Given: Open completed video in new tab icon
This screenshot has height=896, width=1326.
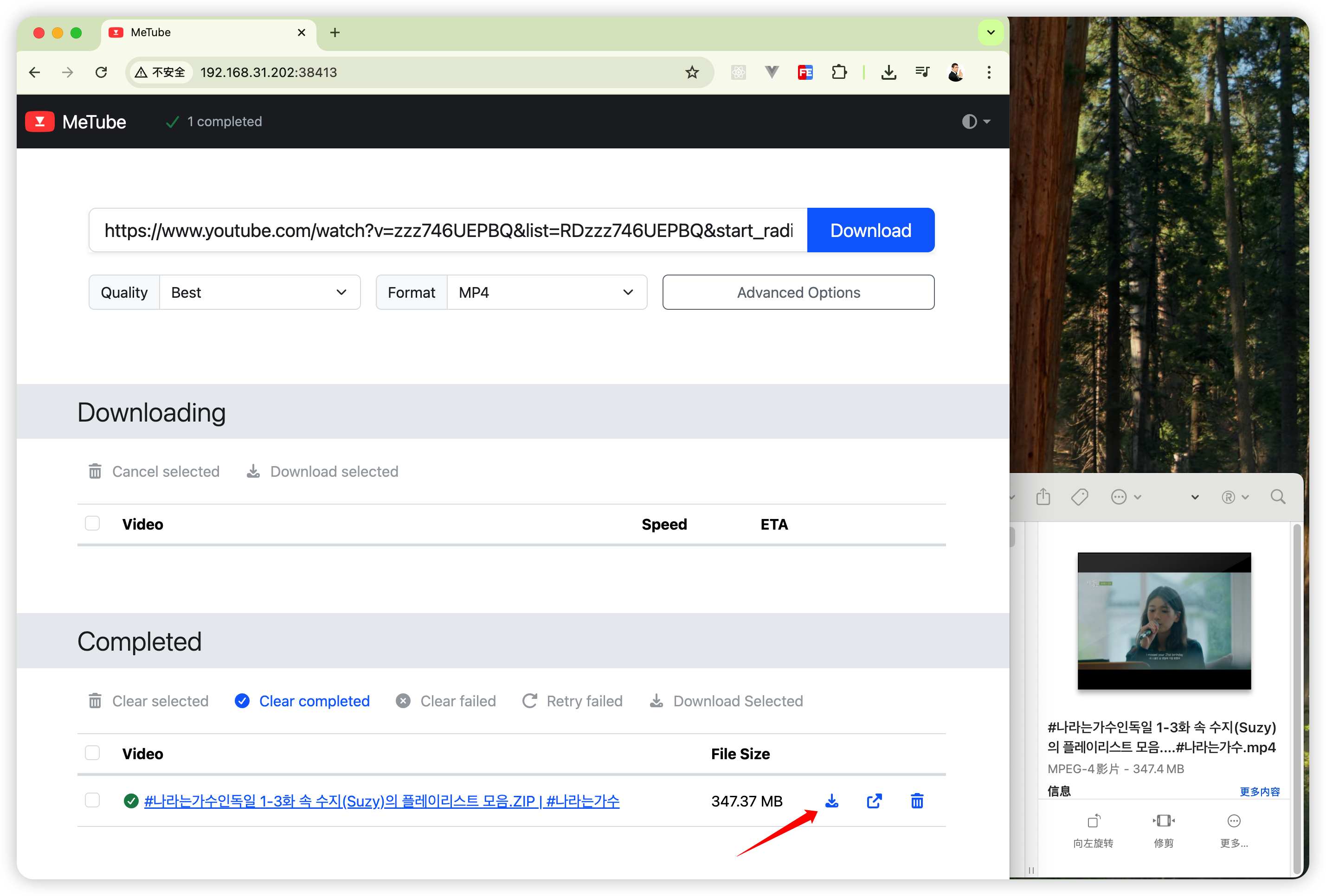Looking at the screenshot, I should point(874,801).
